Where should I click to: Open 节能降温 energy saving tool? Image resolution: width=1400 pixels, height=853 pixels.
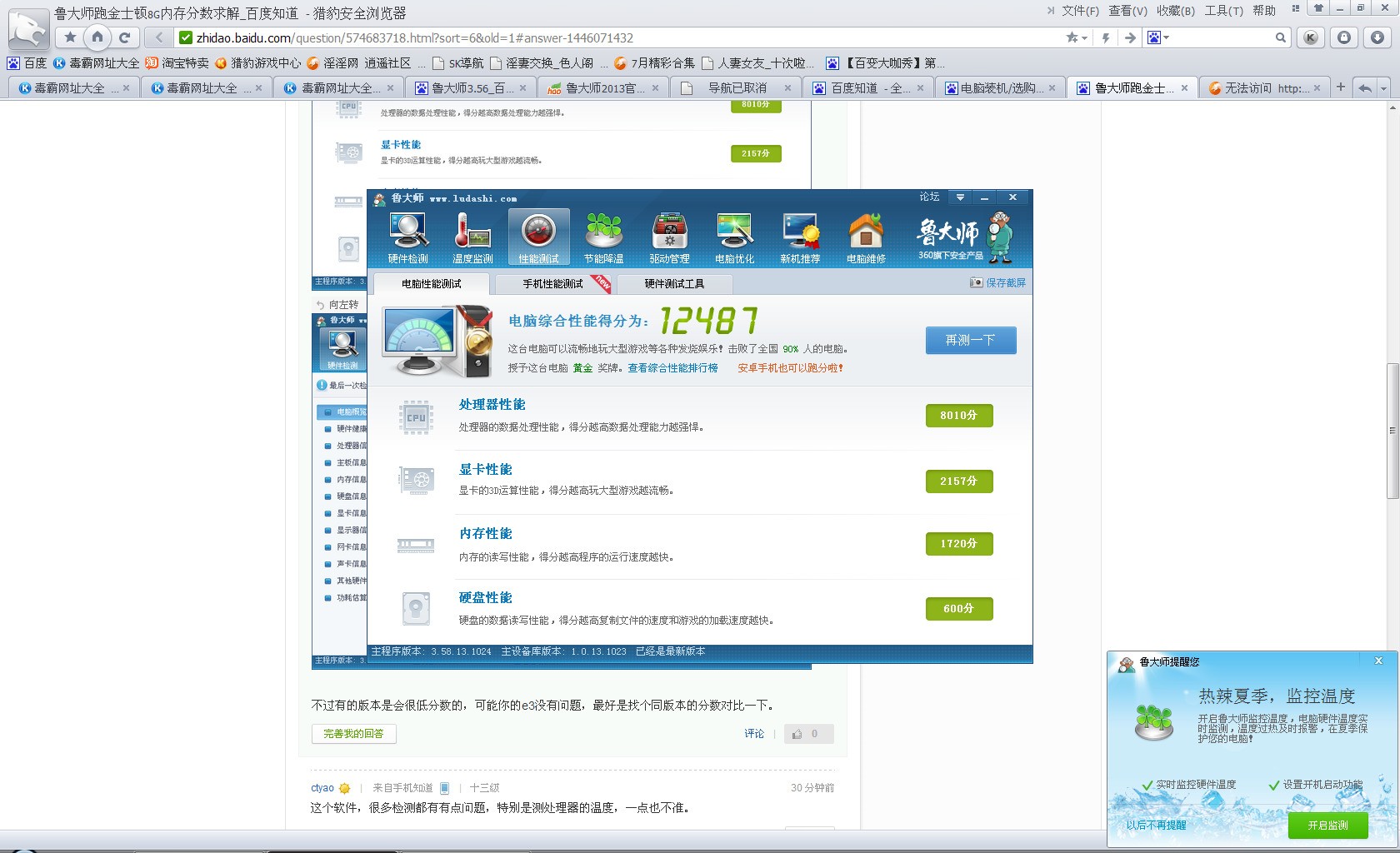(604, 238)
